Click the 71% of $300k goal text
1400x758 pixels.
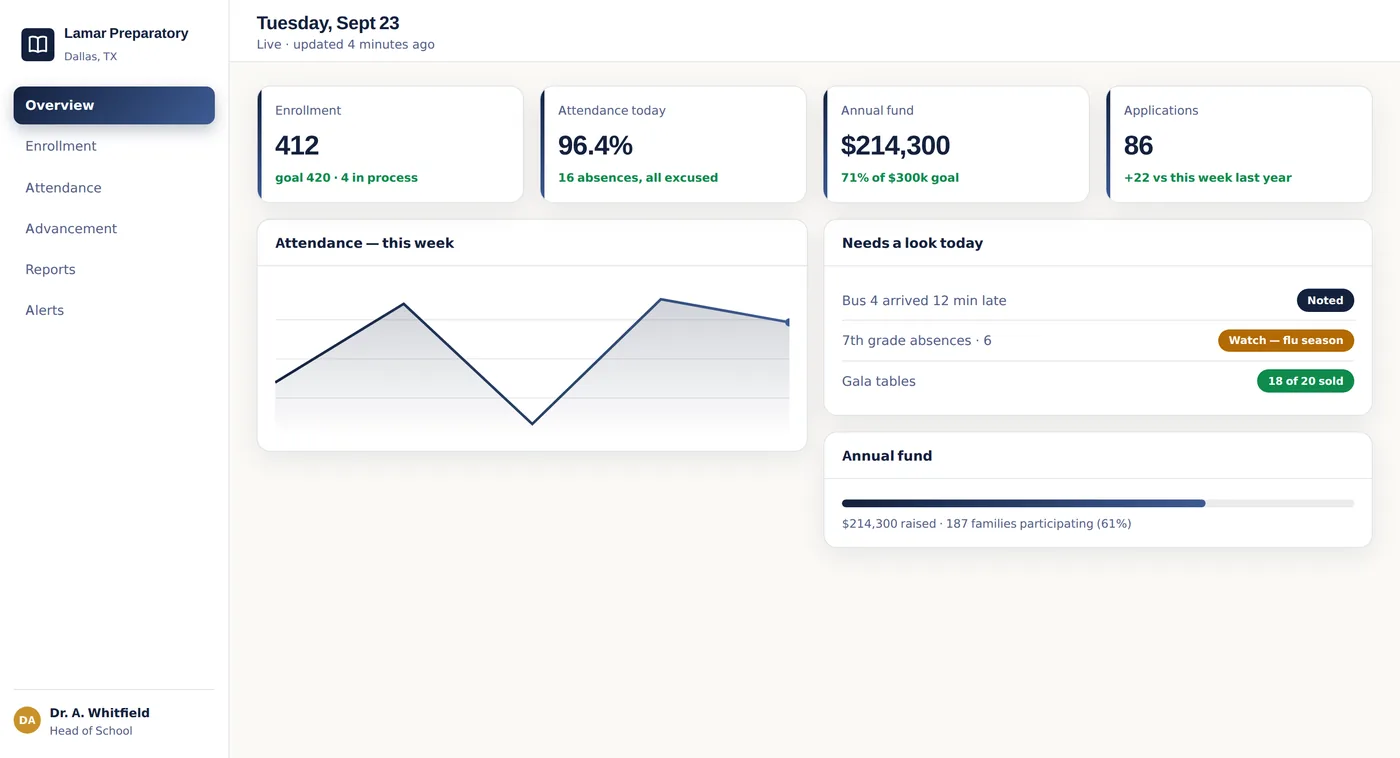click(900, 178)
